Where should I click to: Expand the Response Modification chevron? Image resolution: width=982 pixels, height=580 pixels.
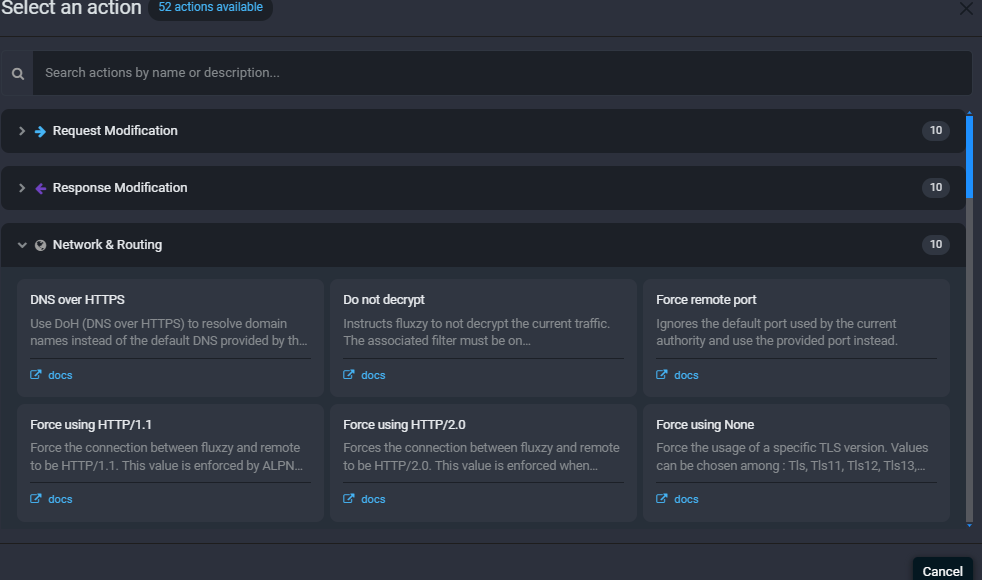pos(22,188)
